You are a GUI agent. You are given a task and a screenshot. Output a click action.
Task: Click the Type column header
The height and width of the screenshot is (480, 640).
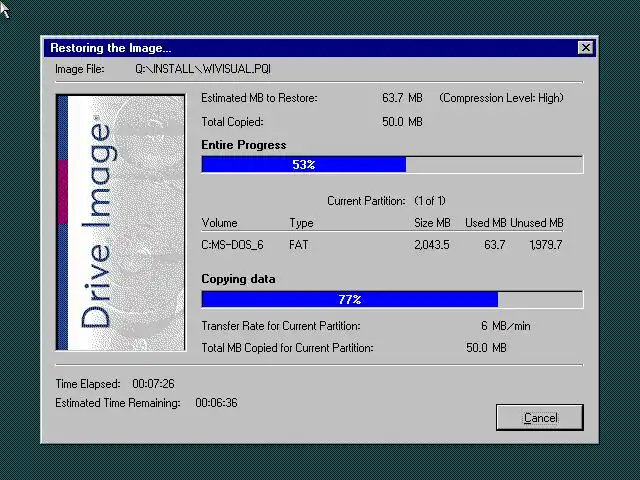tap(301, 223)
